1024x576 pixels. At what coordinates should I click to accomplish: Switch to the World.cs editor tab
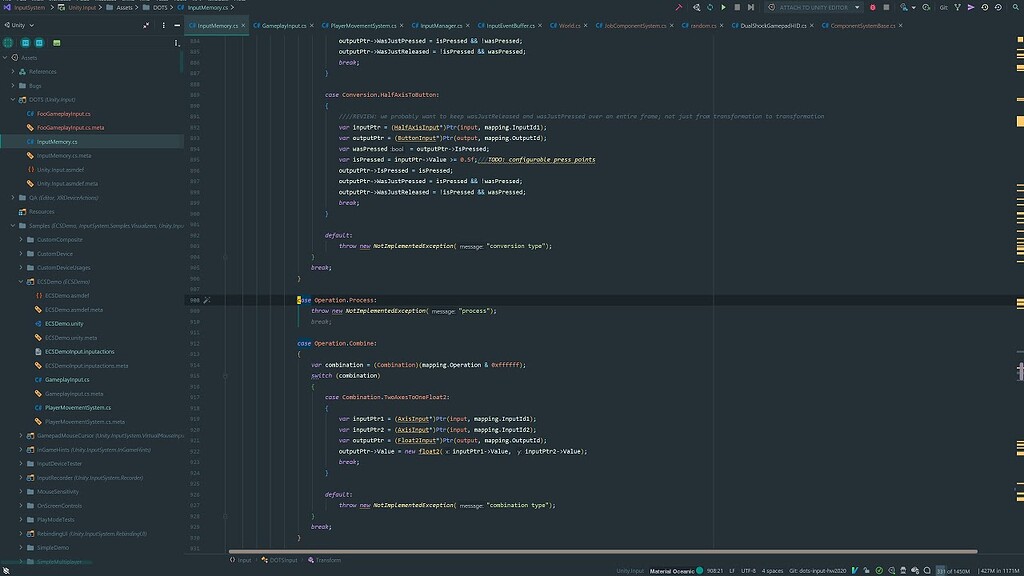click(x=566, y=26)
